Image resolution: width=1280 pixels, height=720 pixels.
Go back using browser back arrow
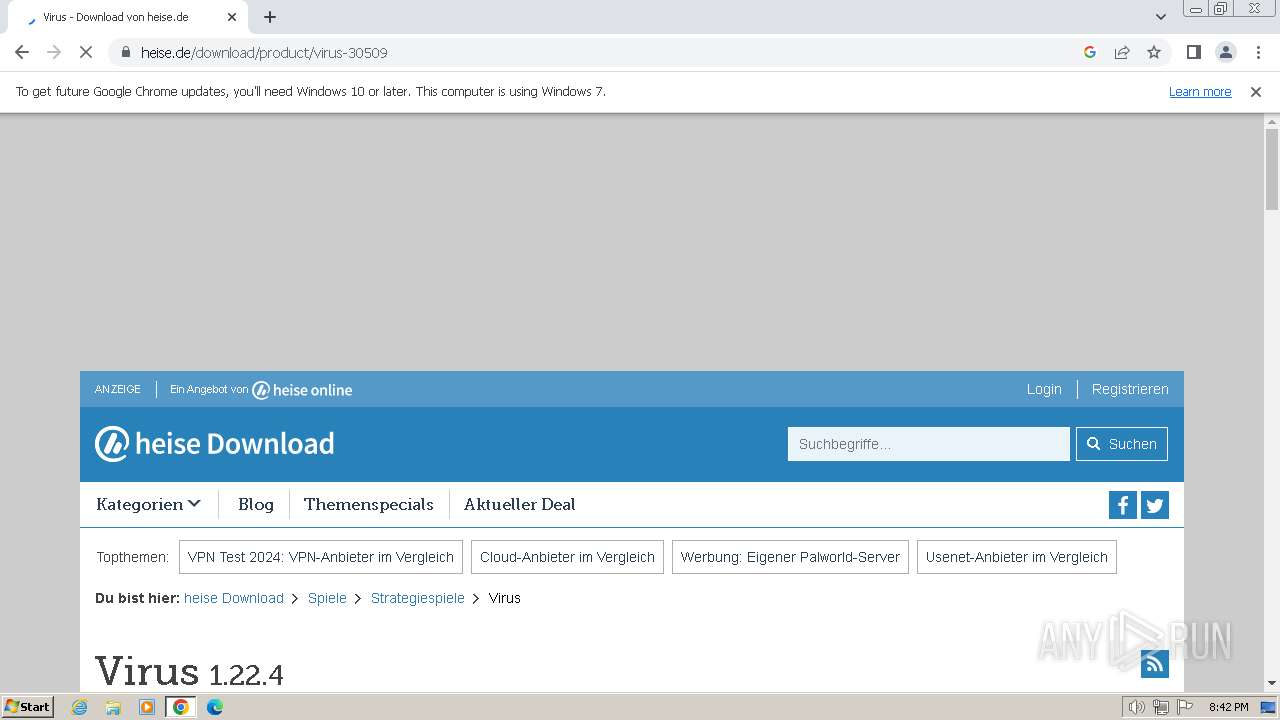coord(22,52)
